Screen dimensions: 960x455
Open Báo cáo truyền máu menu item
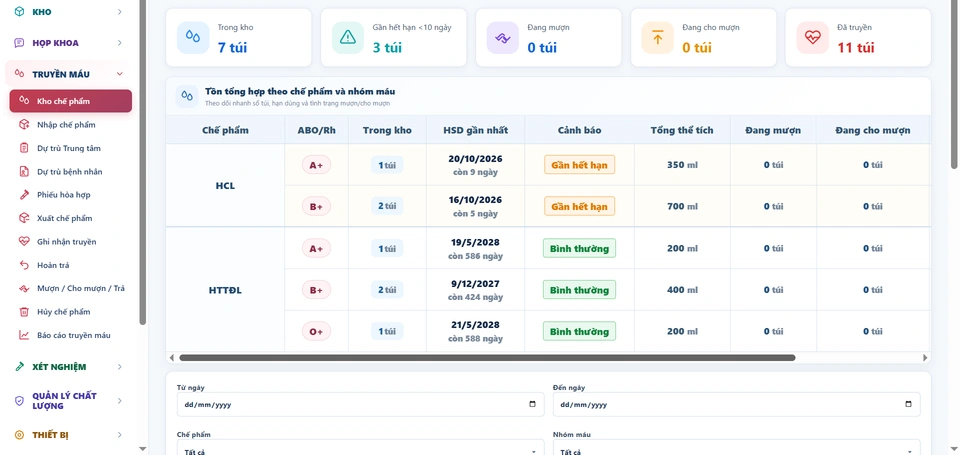[70, 335]
